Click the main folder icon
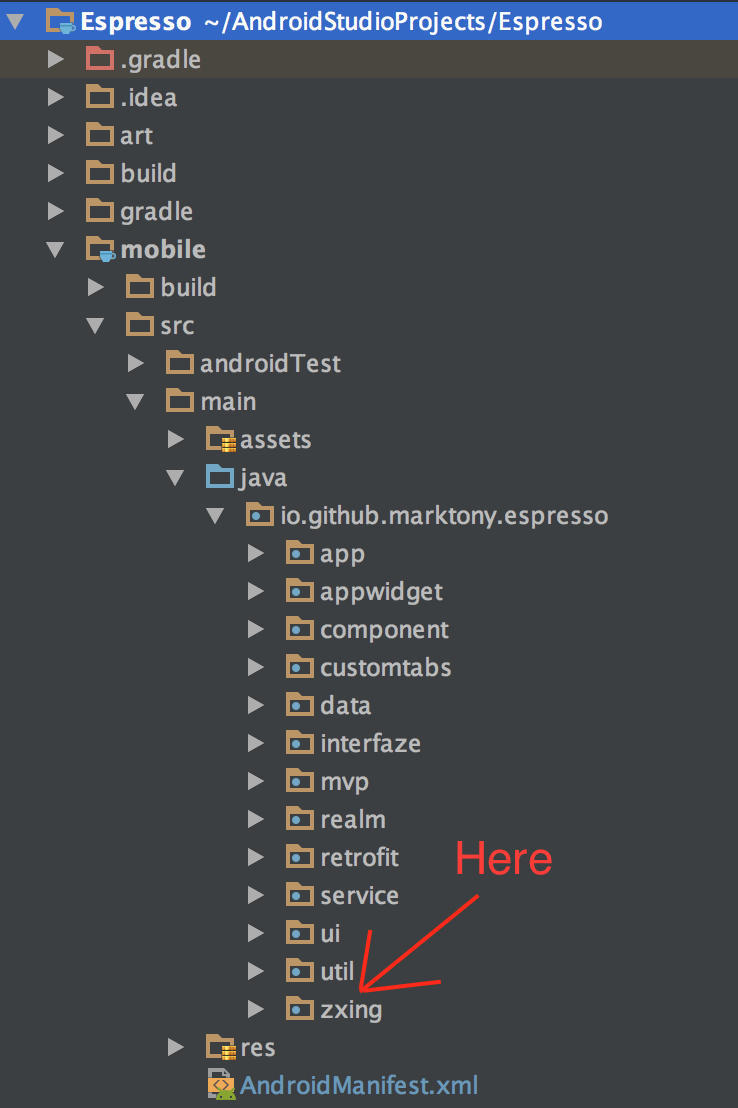 [180, 401]
